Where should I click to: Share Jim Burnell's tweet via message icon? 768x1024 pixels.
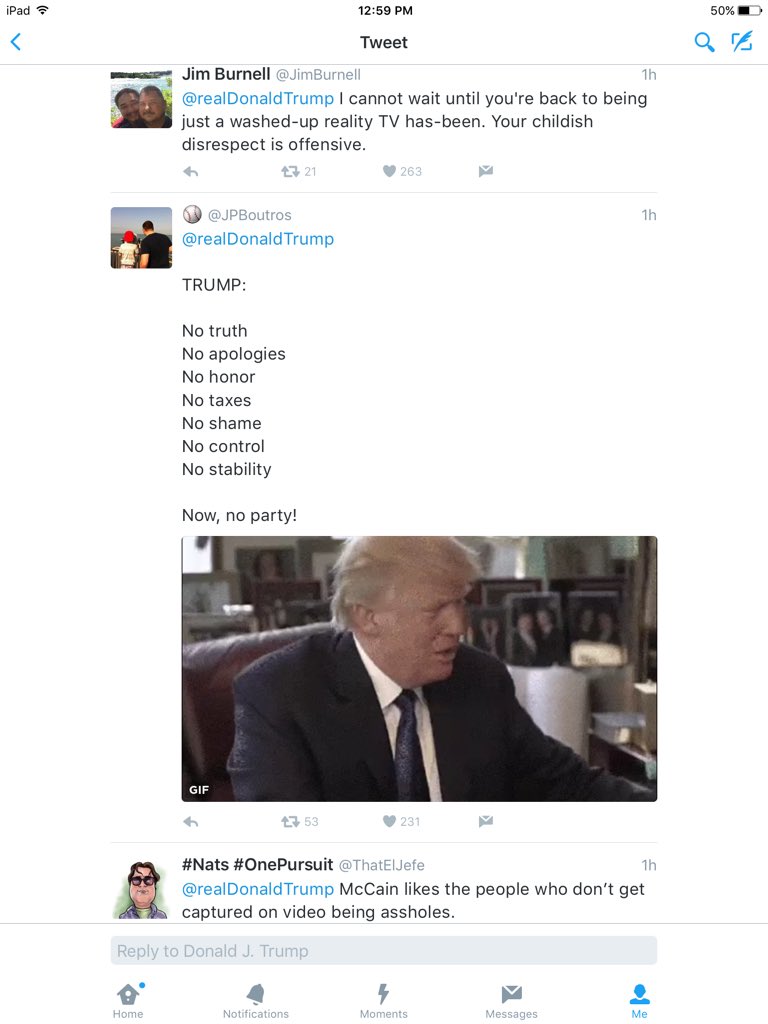(x=485, y=171)
